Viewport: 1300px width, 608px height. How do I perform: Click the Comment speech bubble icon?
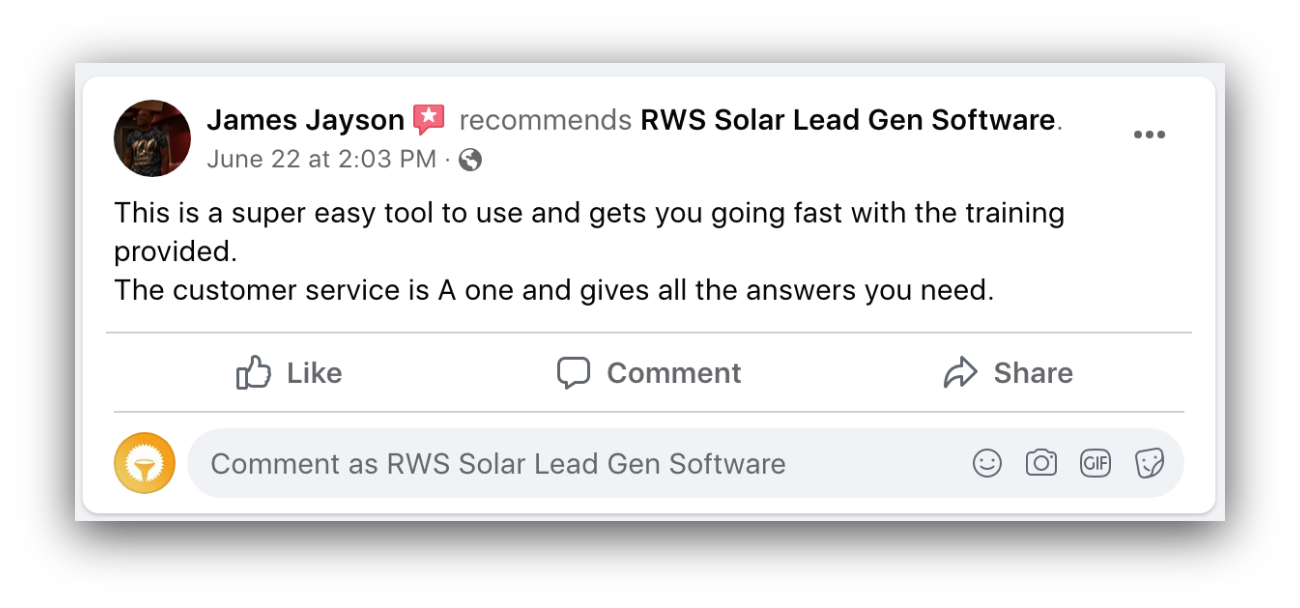click(573, 372)
